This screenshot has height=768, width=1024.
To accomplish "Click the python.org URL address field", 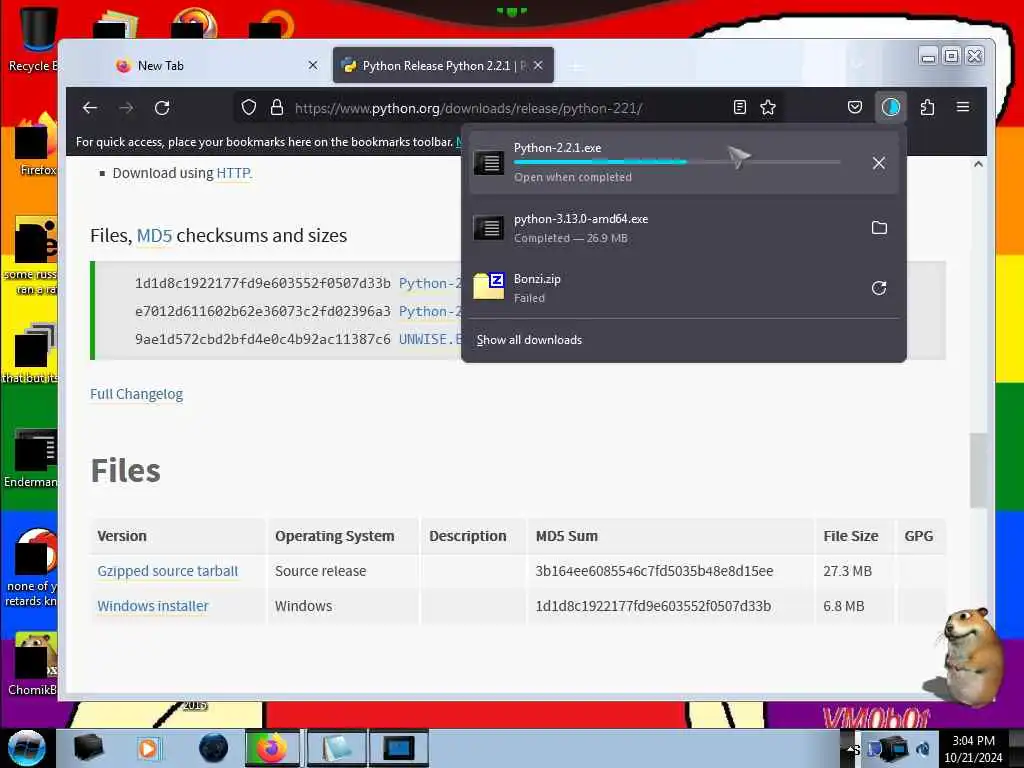I will pyautogui.click(x=468, y=108).
